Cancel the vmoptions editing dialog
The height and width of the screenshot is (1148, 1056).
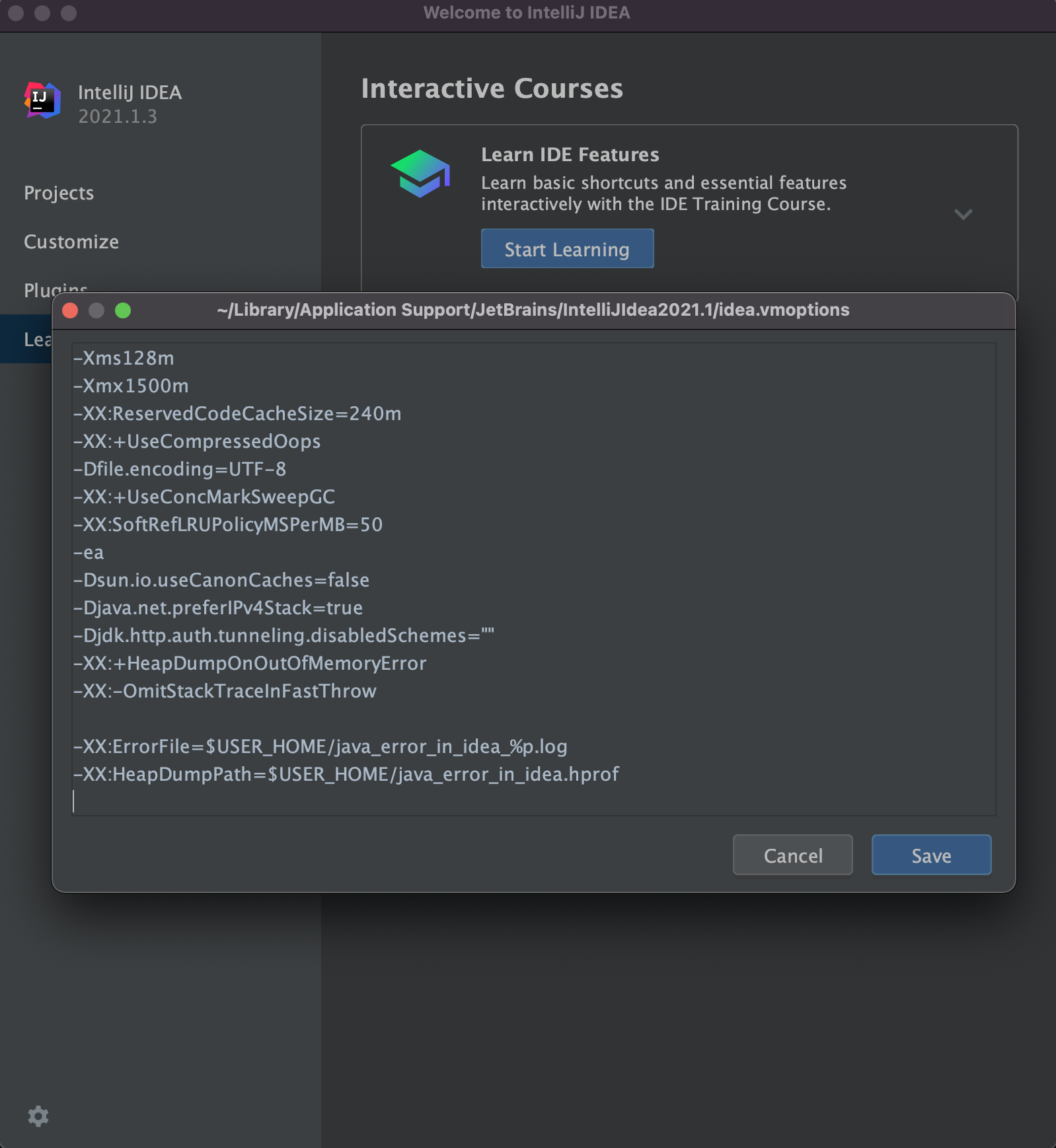click(792, 855)
